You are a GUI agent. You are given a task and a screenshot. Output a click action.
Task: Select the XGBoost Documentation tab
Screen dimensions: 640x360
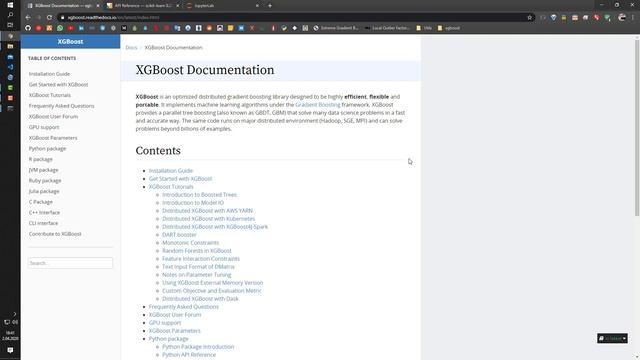[x=62, y=6]
